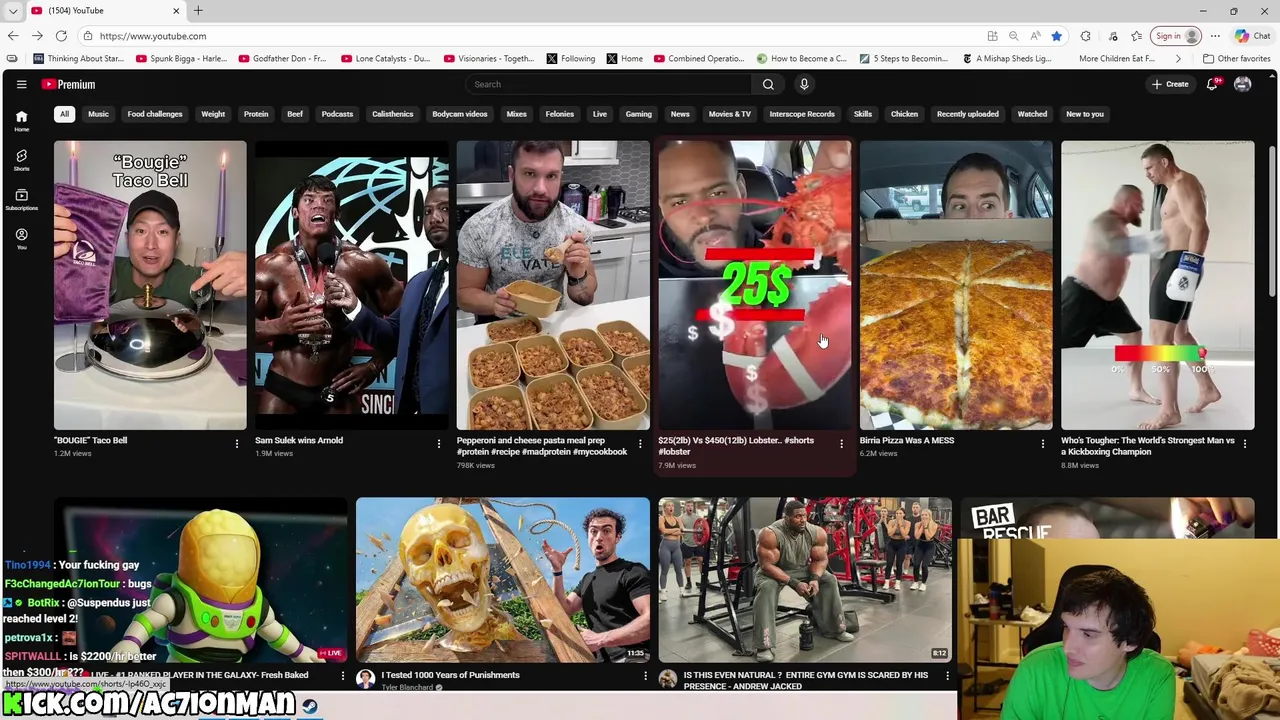The width and height of the screenshot is (1280, 720).
Task: Click Sign in browser profile button
Action: [x=1177, y=36]
